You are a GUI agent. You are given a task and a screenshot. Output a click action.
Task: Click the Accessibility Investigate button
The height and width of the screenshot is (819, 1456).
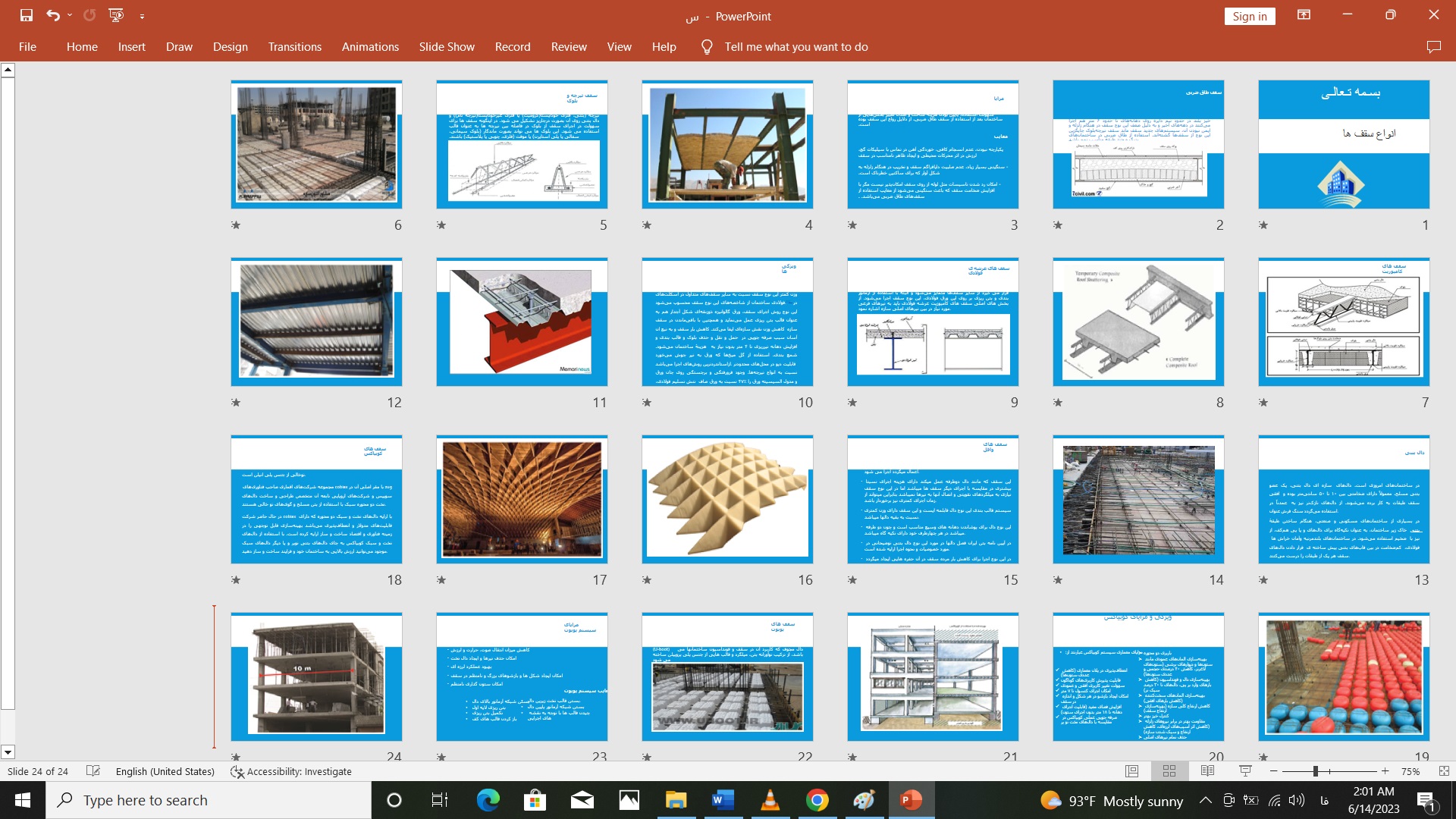(292, 771)
